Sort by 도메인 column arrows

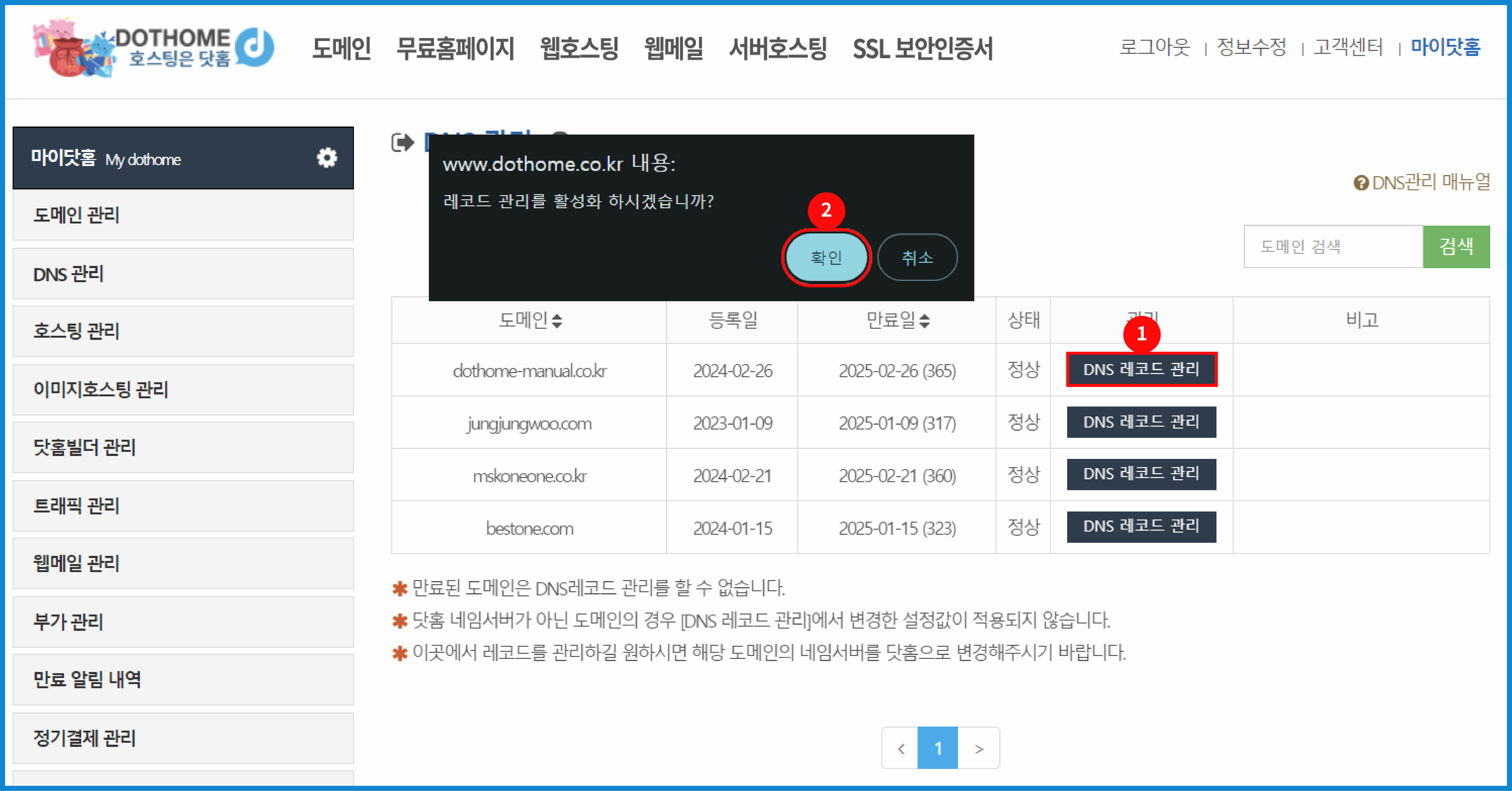click(557, 320)
